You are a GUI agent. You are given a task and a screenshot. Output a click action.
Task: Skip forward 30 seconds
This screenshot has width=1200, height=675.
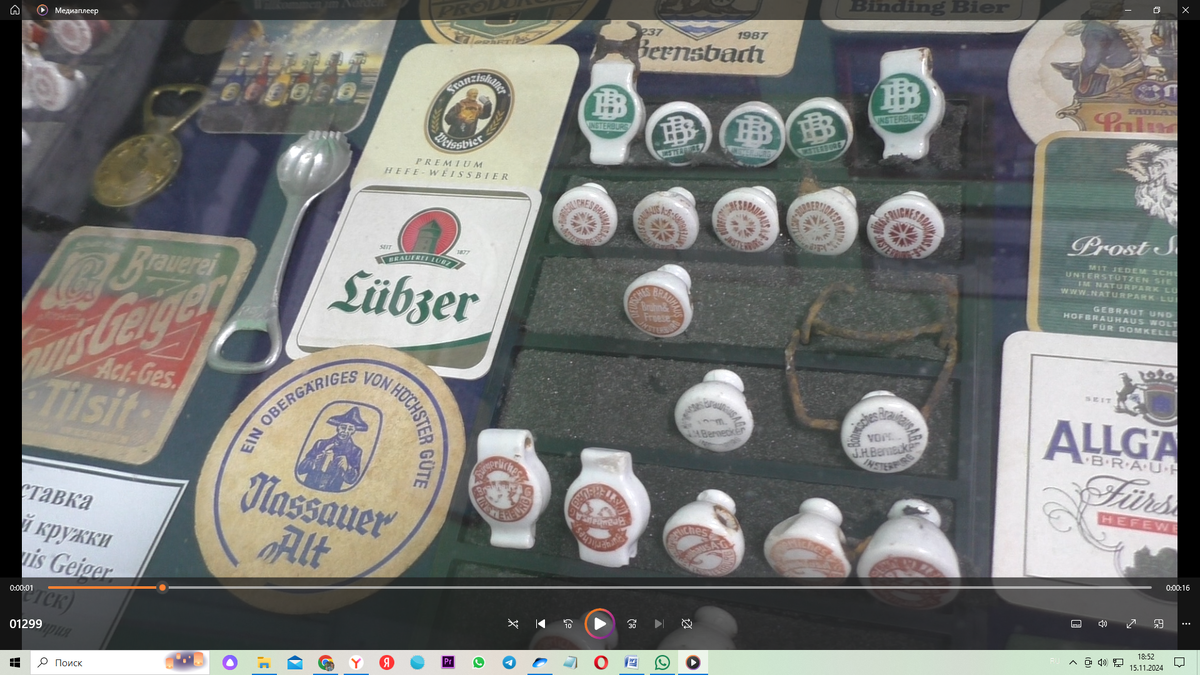(632, 623)
